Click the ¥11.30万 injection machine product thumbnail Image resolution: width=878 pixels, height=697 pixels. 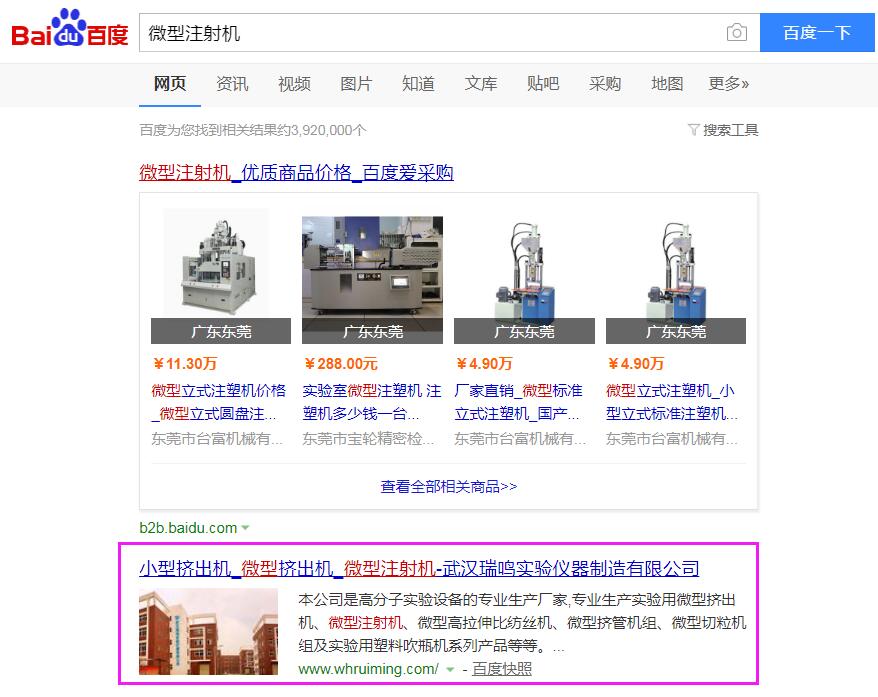point(221,275)
